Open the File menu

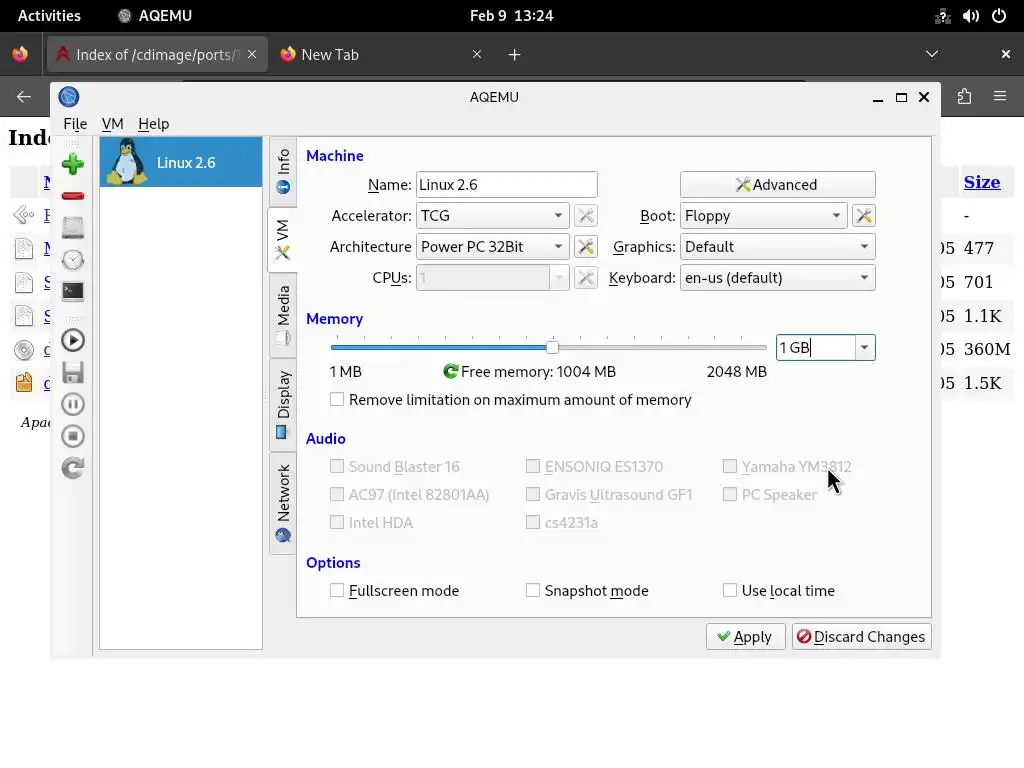click(x=75, y=123)
